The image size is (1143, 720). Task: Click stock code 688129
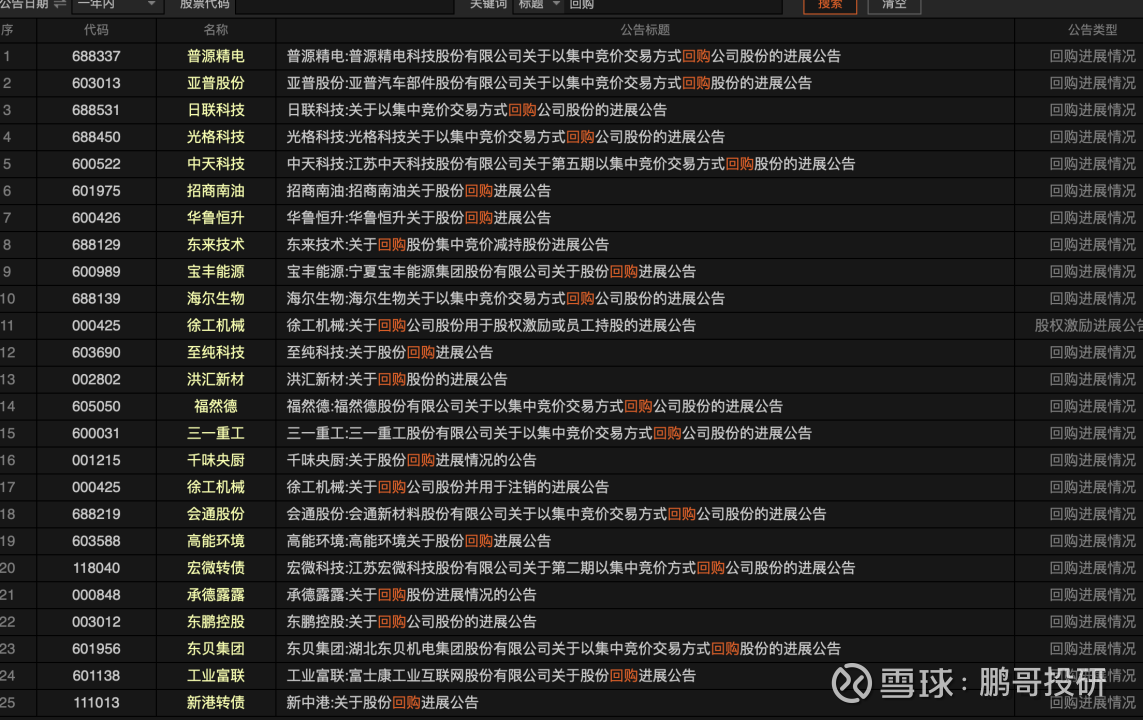coord(96,245)
